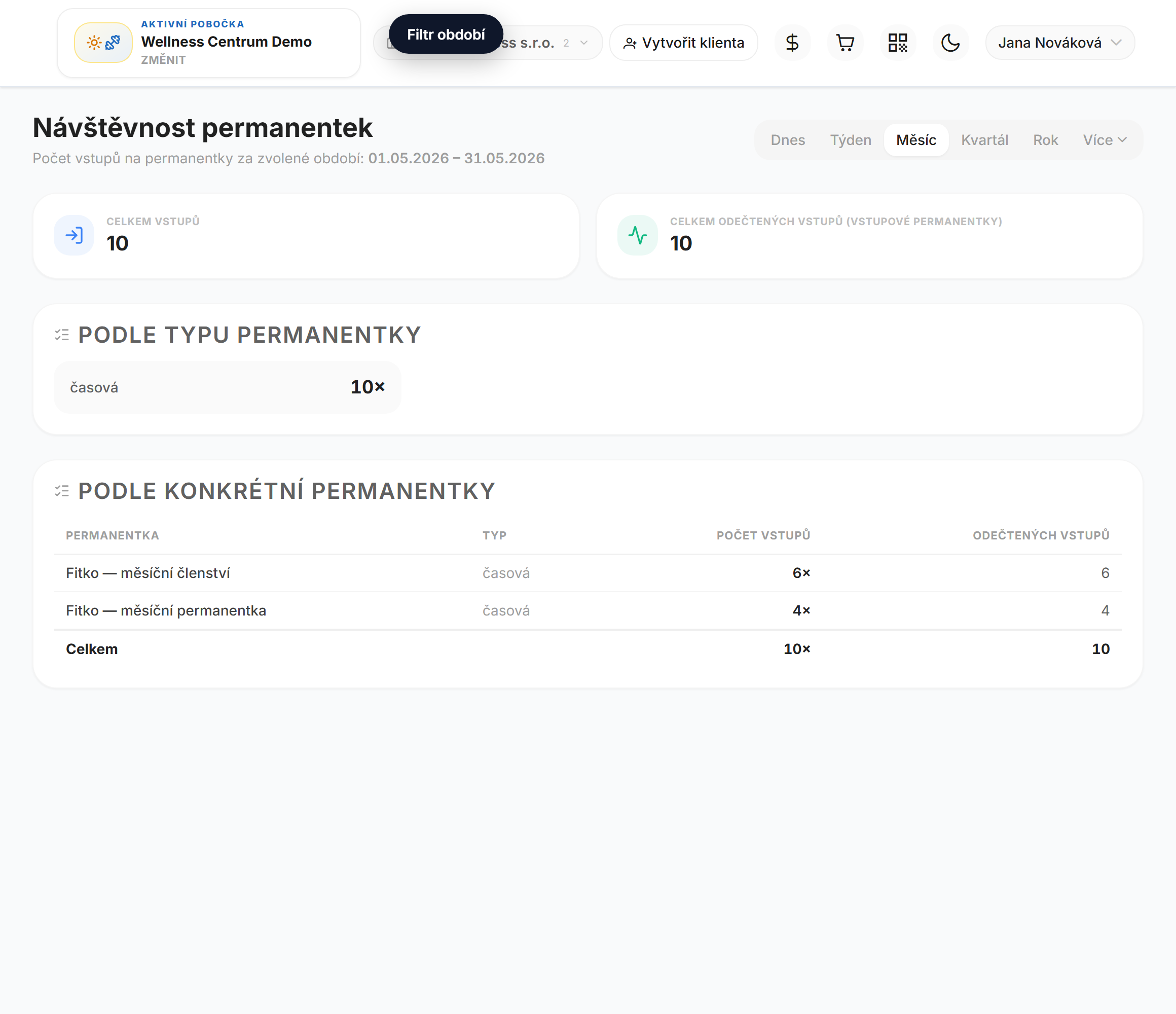Click the blue entry arrow icon
Screen dimensions: 1176x1014
pyautogui.click(x=74, y=235)
